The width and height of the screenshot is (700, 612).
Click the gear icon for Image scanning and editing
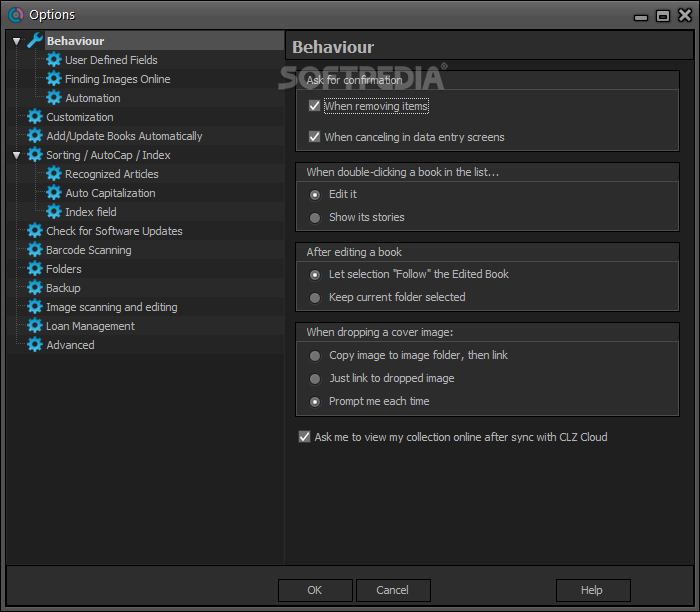(35, 307)
